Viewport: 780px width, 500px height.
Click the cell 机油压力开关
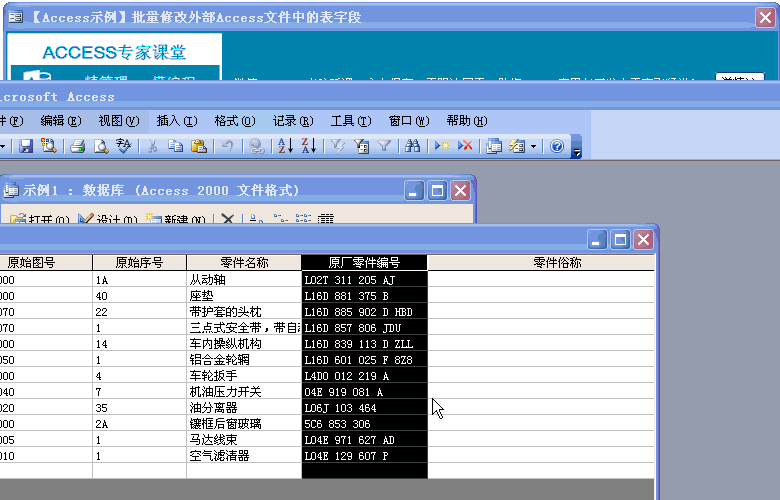coord(244,392)
